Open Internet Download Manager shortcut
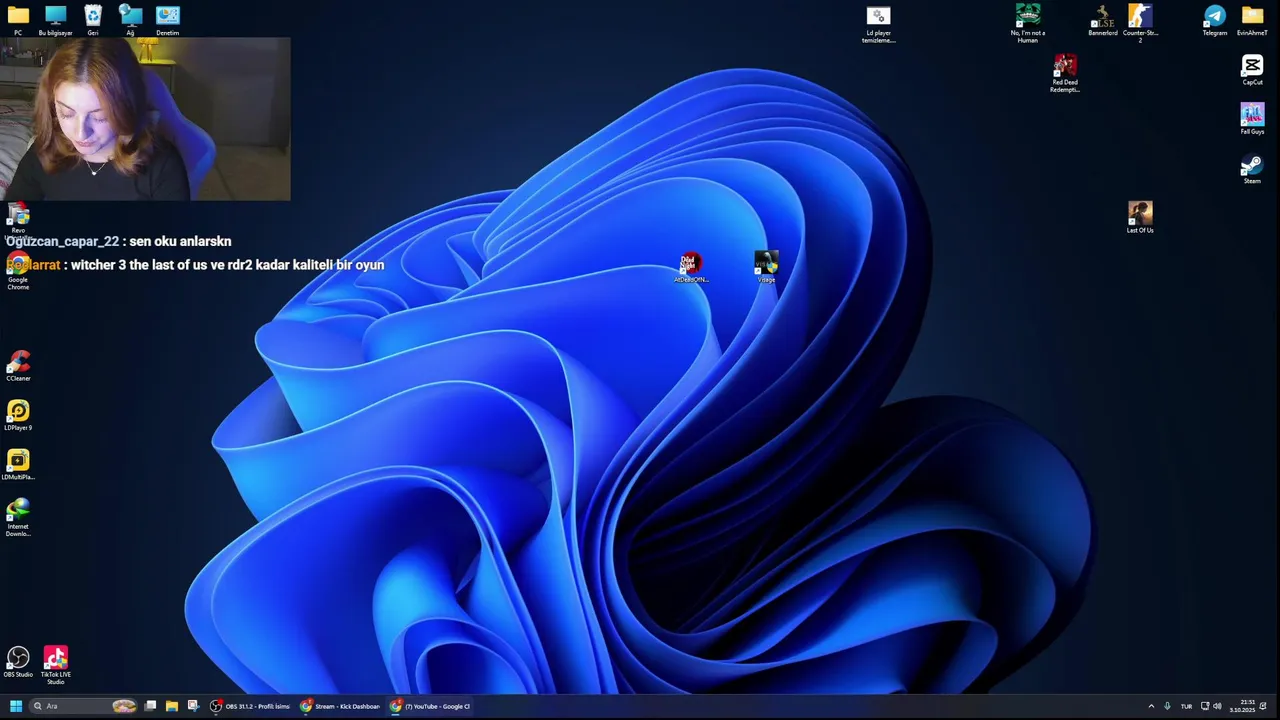The image size is (1280, 720). 18,517
